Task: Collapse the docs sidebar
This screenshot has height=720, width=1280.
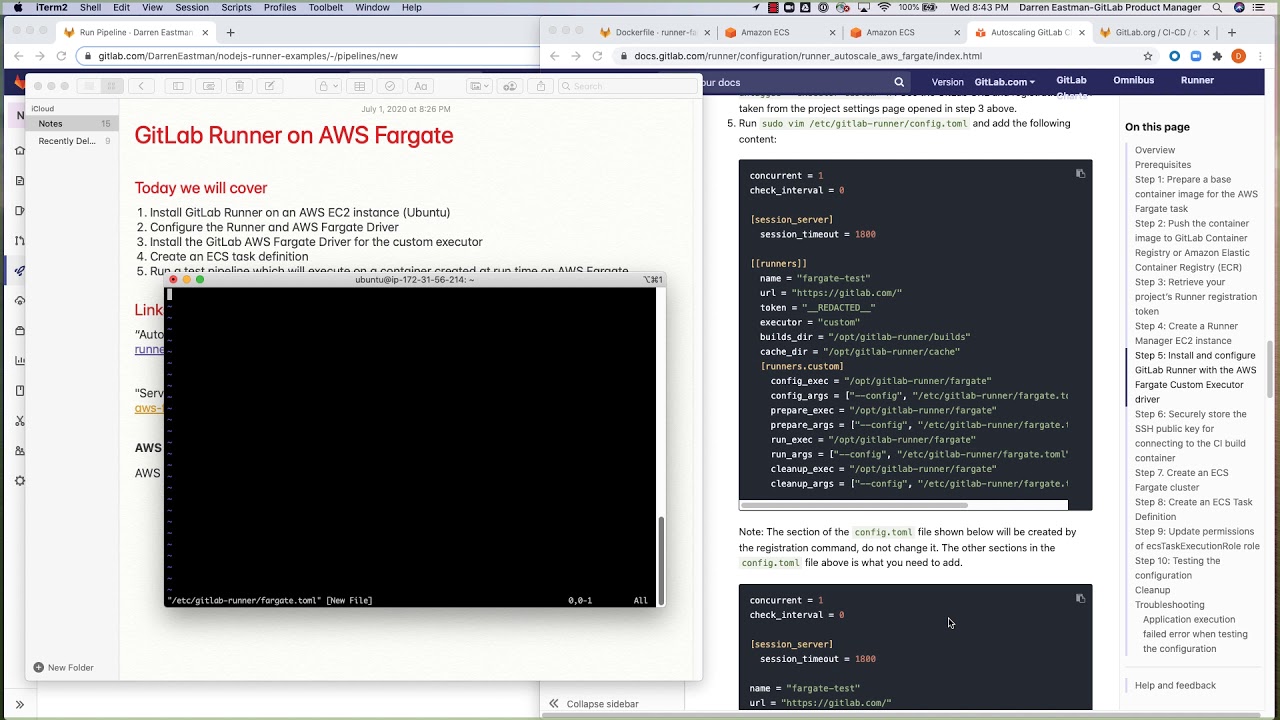Action: (x=594, y=704)
